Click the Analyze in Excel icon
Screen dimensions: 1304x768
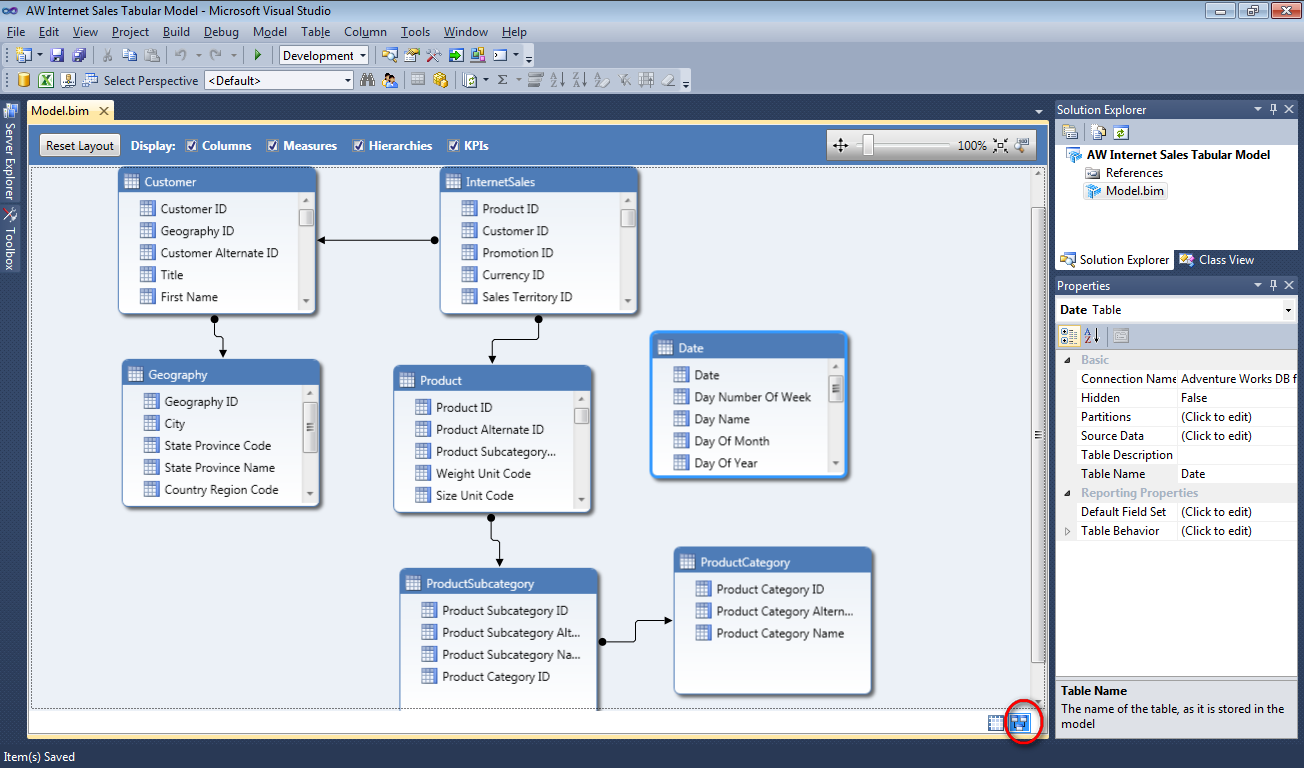tap(46, 80)
